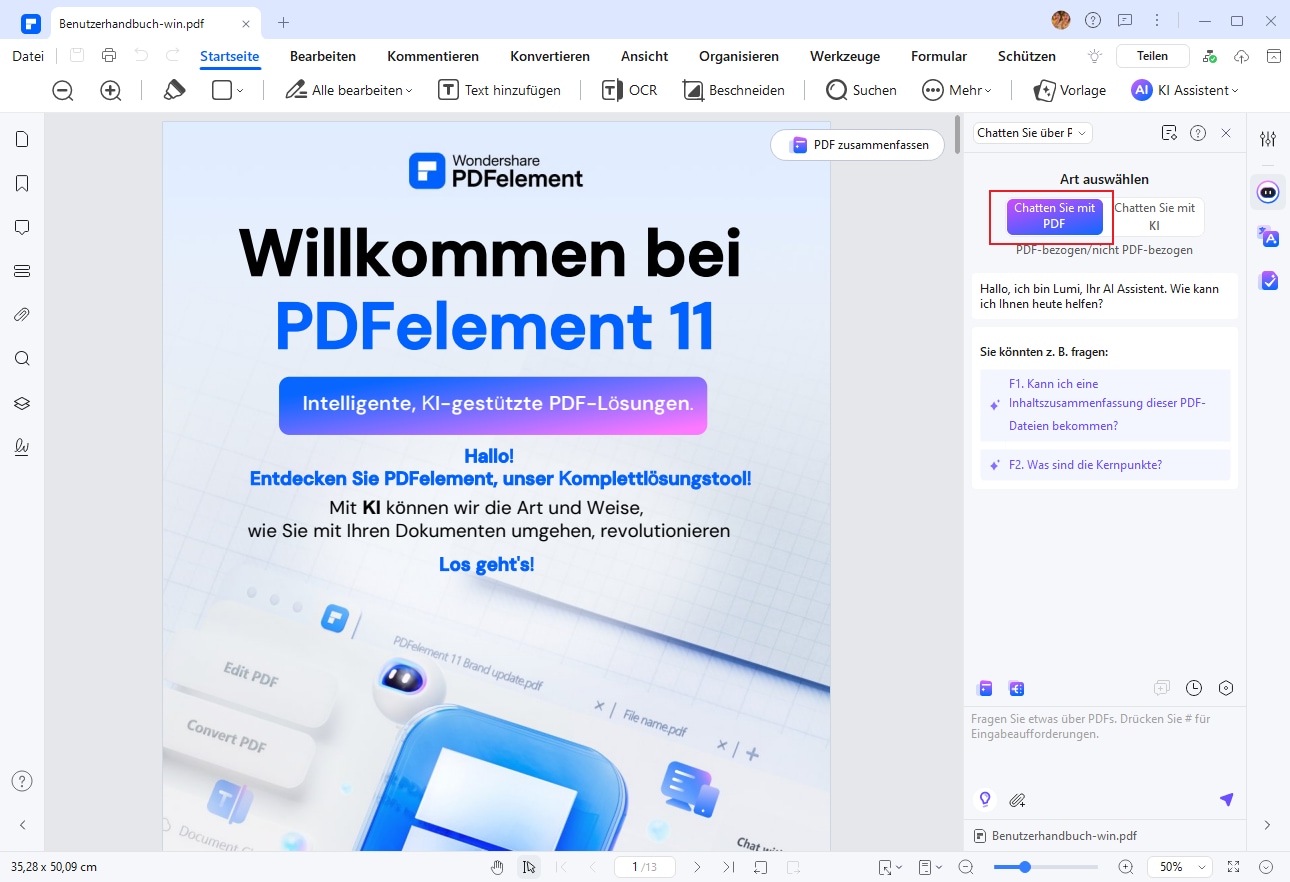Switch to the Schützen tab

click(1026, 56)
